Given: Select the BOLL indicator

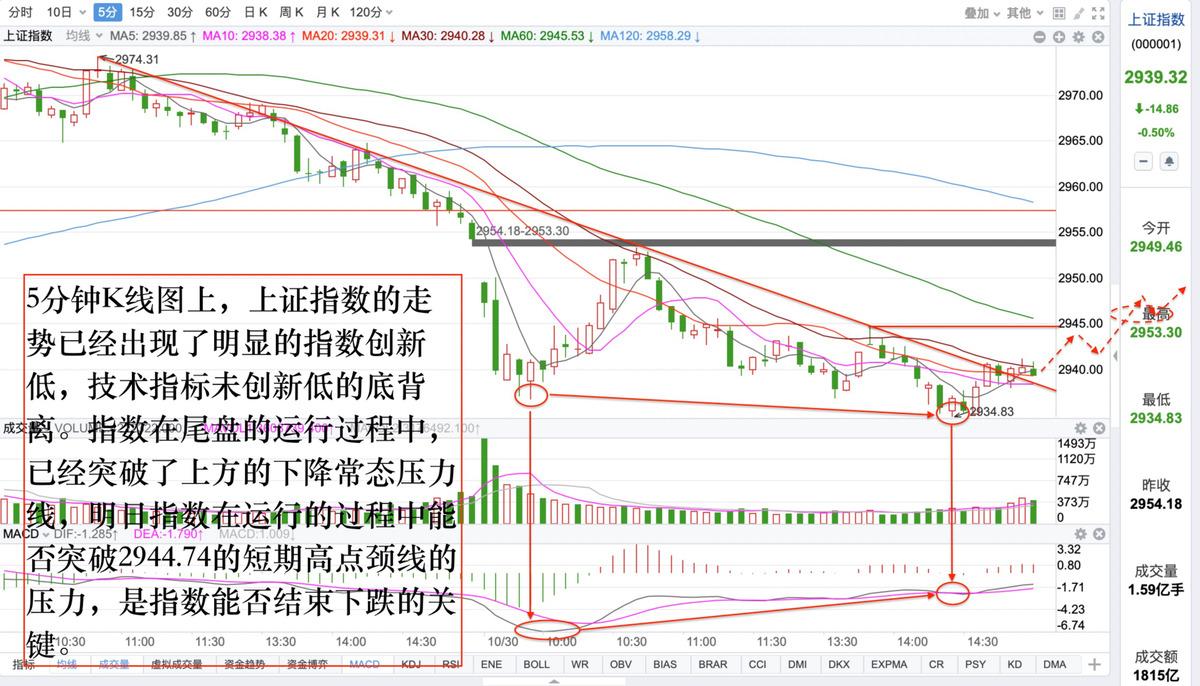Looking at the screenshot, I should (536, 664).
